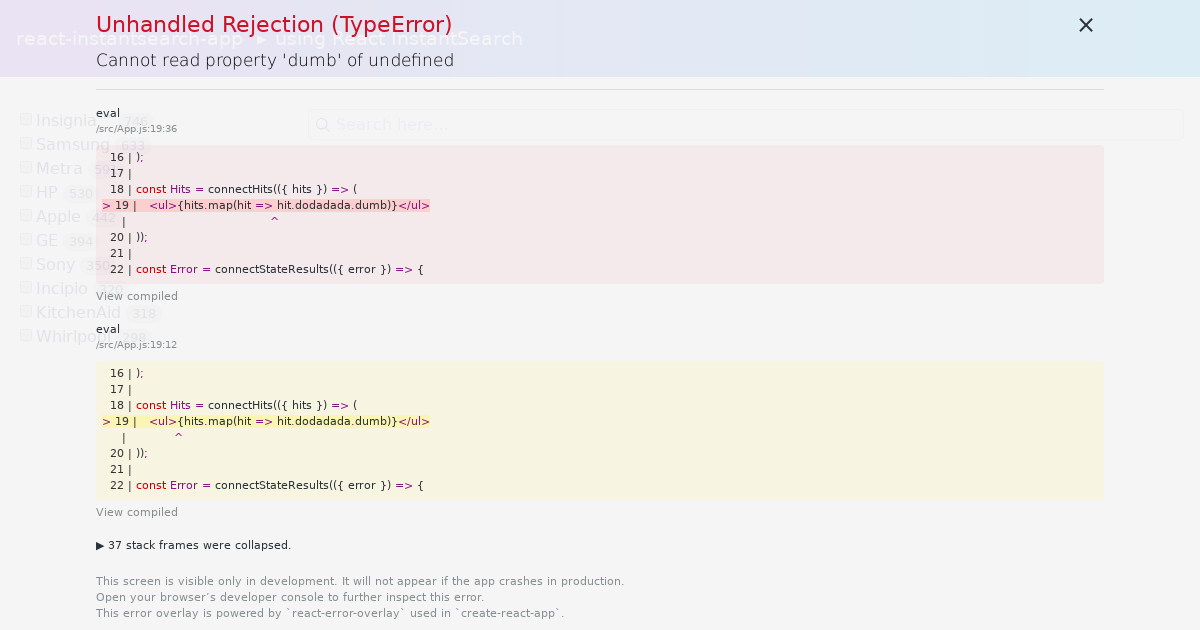
Task: Select the Apple brand filter
Action: (25, 214)
